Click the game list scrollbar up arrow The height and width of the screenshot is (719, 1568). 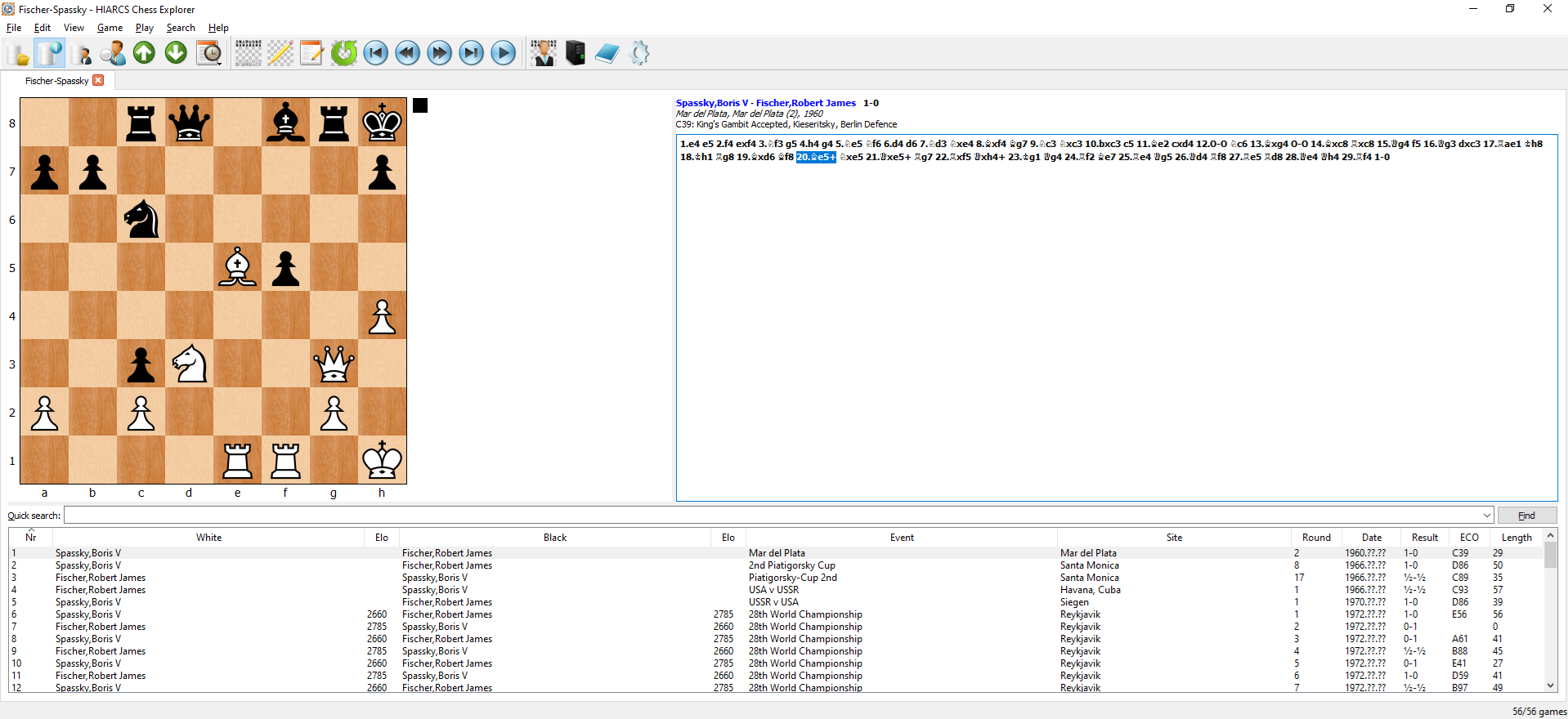point(1550,535)
